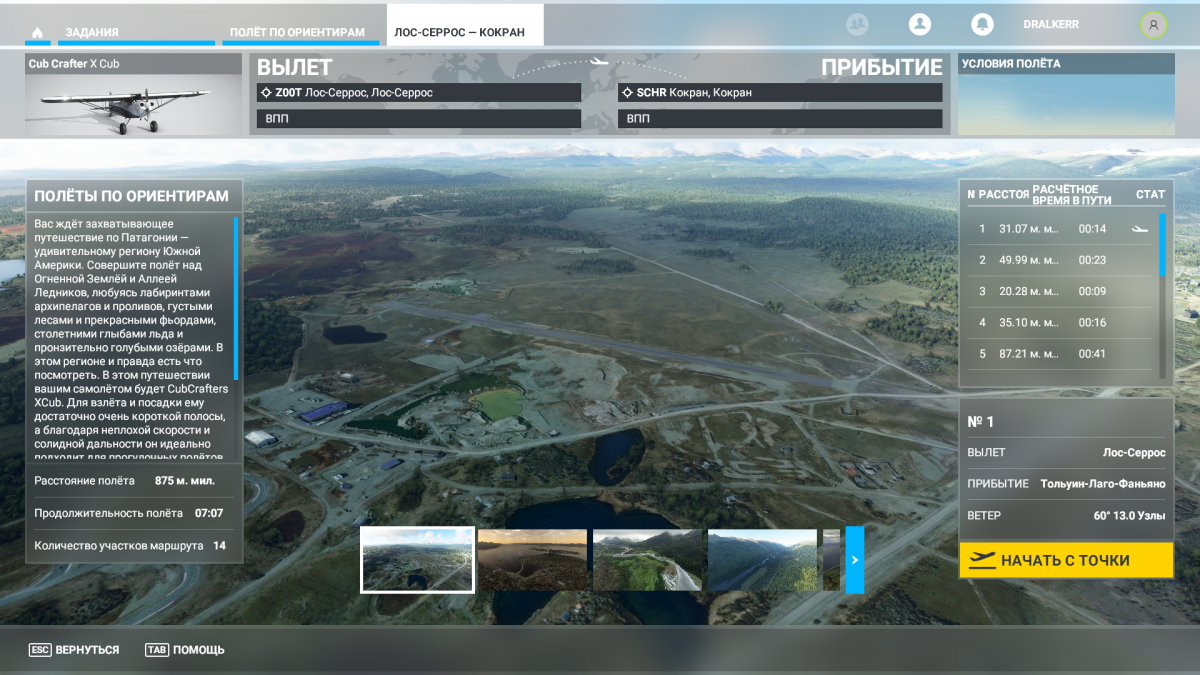Open the user profile icon

[x=919, y=25]
